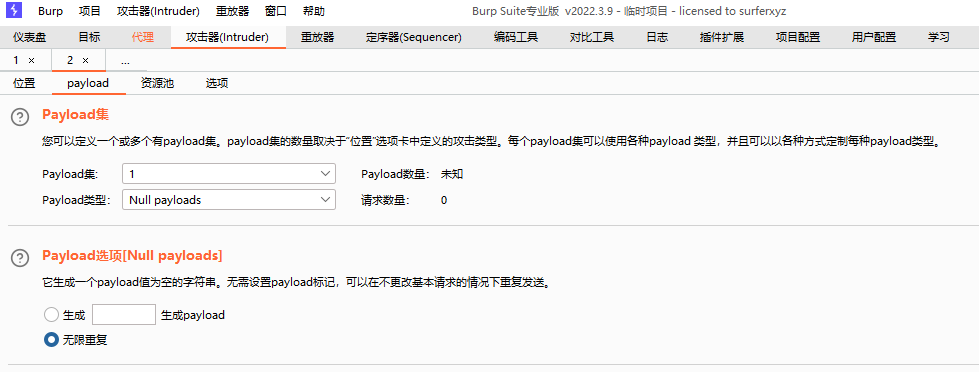Switch to the 编码工具 tab
979x372 pixels.
tap(516, 37)
